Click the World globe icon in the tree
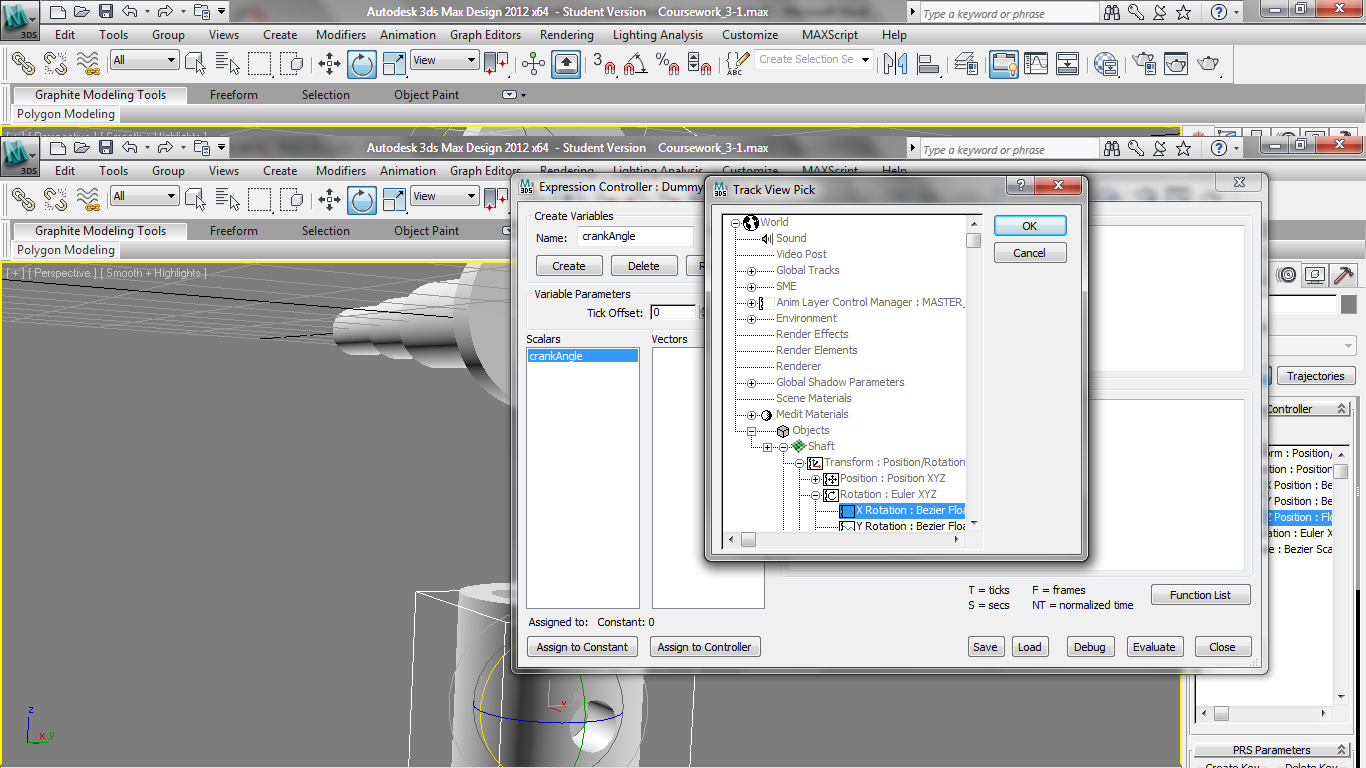This screenshot has height=768, width=1366. click(x=751, y=223)
